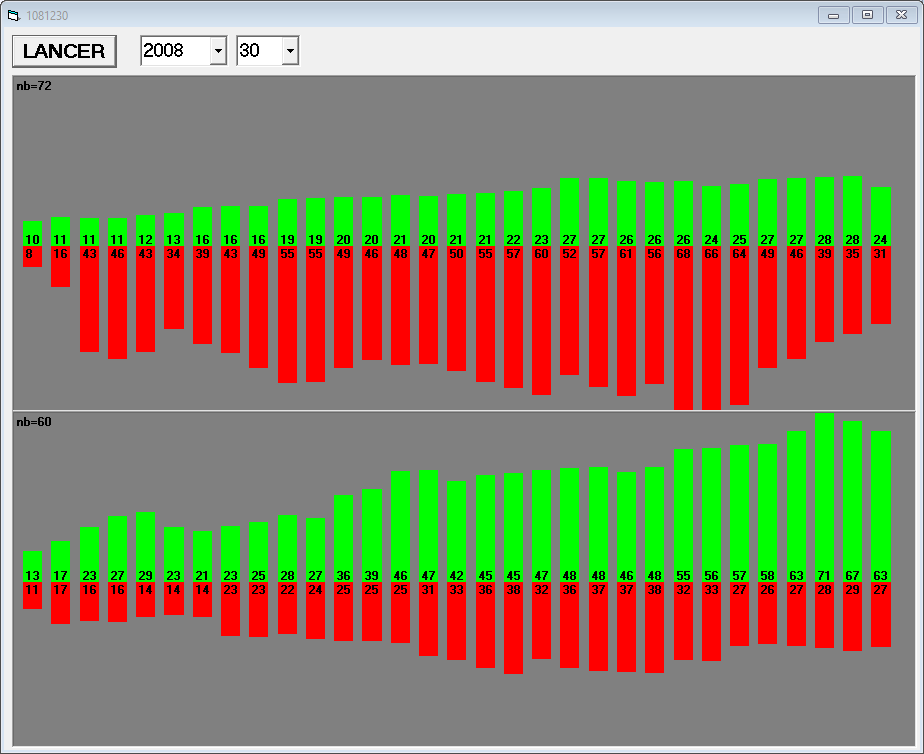
Task: Maximize the 1081230 window
Action: 867,15
